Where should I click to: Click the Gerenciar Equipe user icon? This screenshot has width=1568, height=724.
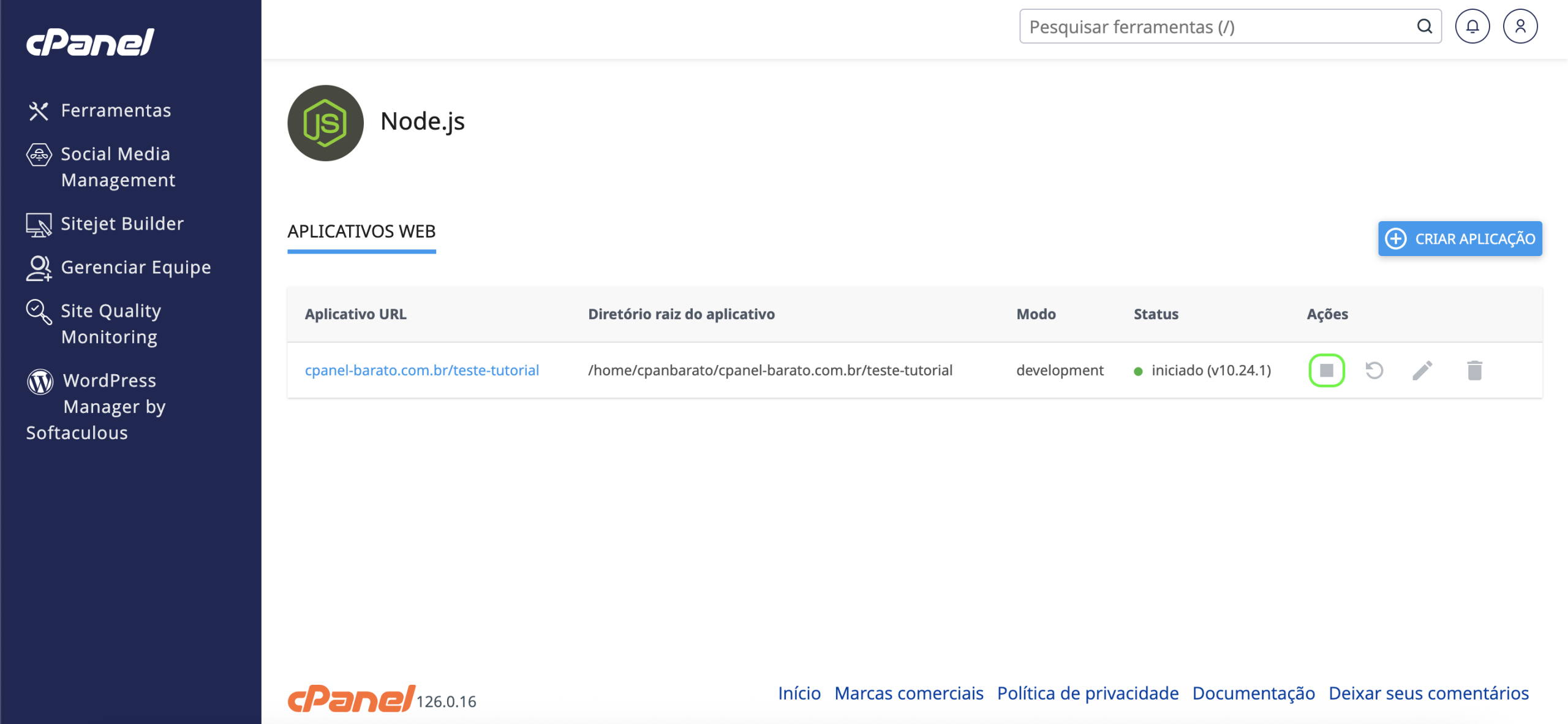coord(39,268)
